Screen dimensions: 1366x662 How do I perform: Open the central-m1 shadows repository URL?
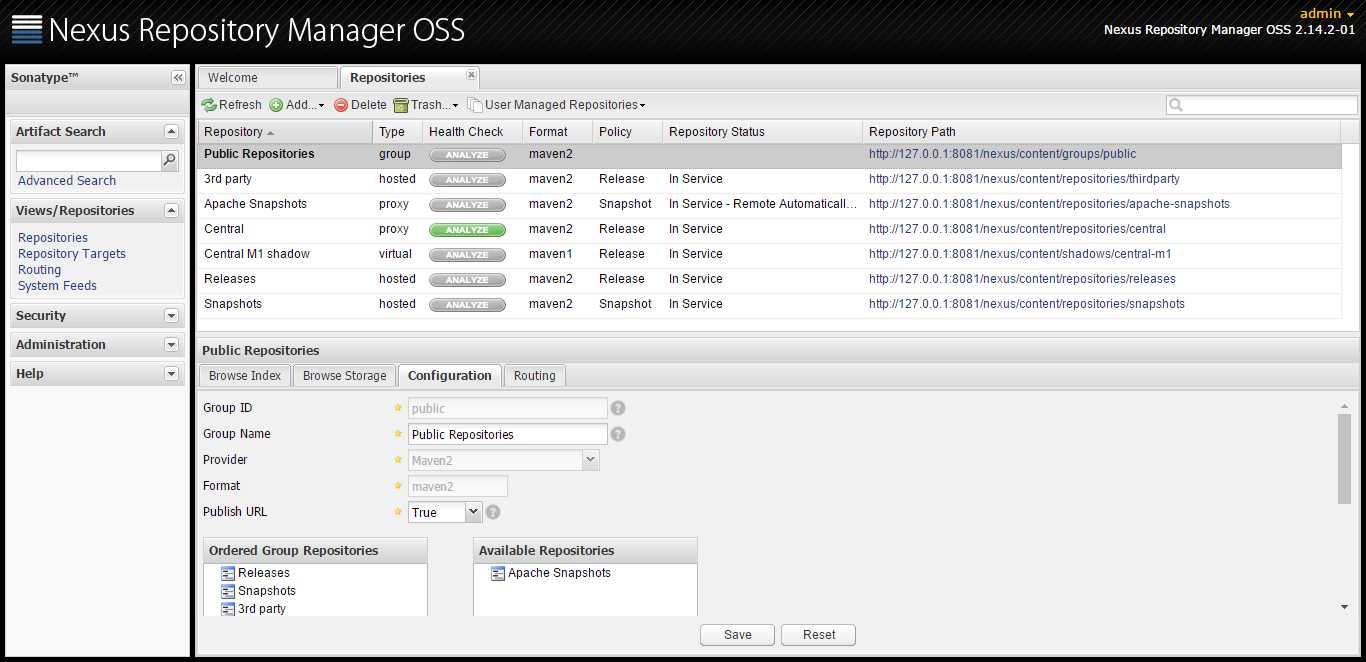click(x=1020, y=254)
